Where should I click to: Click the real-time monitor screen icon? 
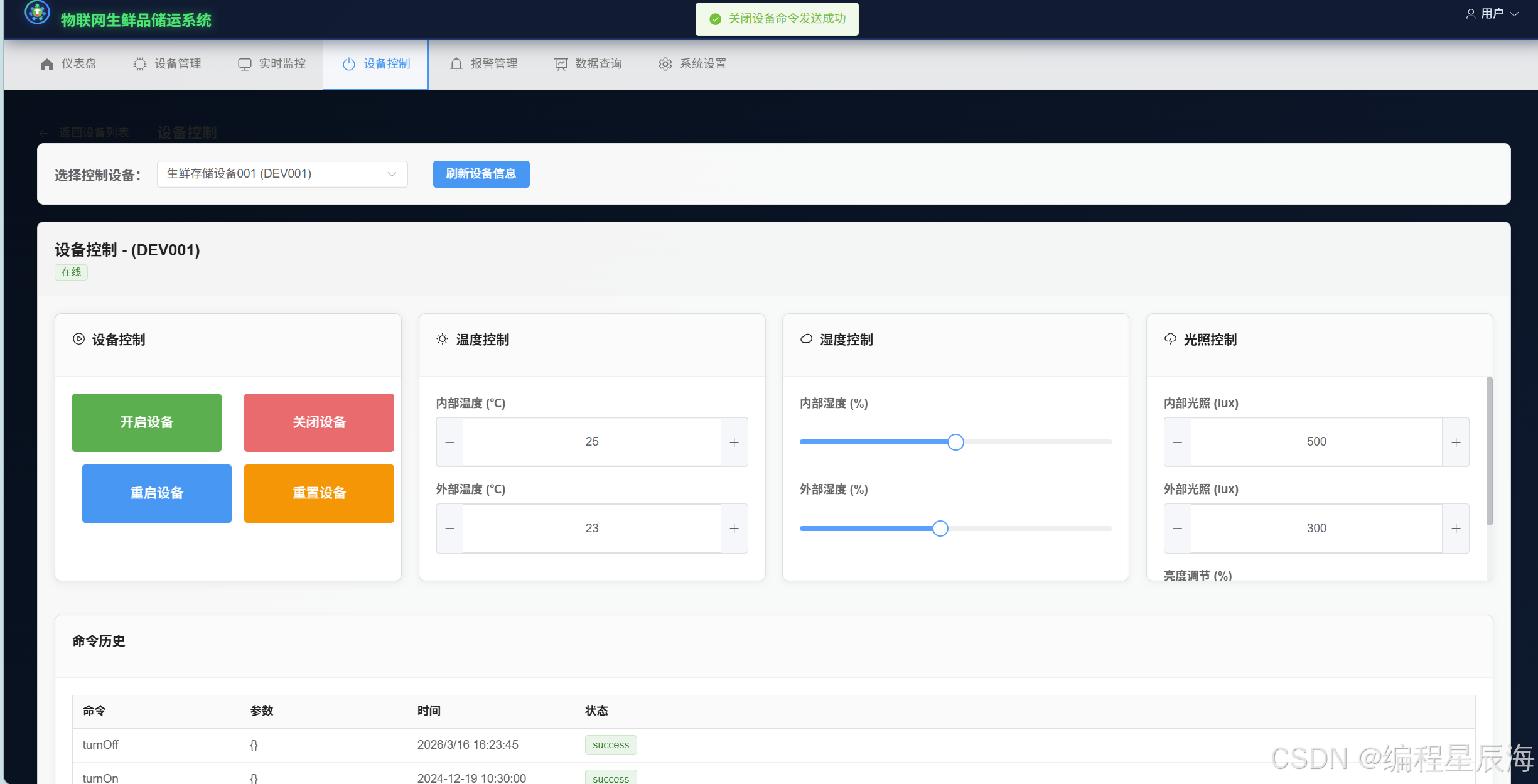(x=245, y=64)
